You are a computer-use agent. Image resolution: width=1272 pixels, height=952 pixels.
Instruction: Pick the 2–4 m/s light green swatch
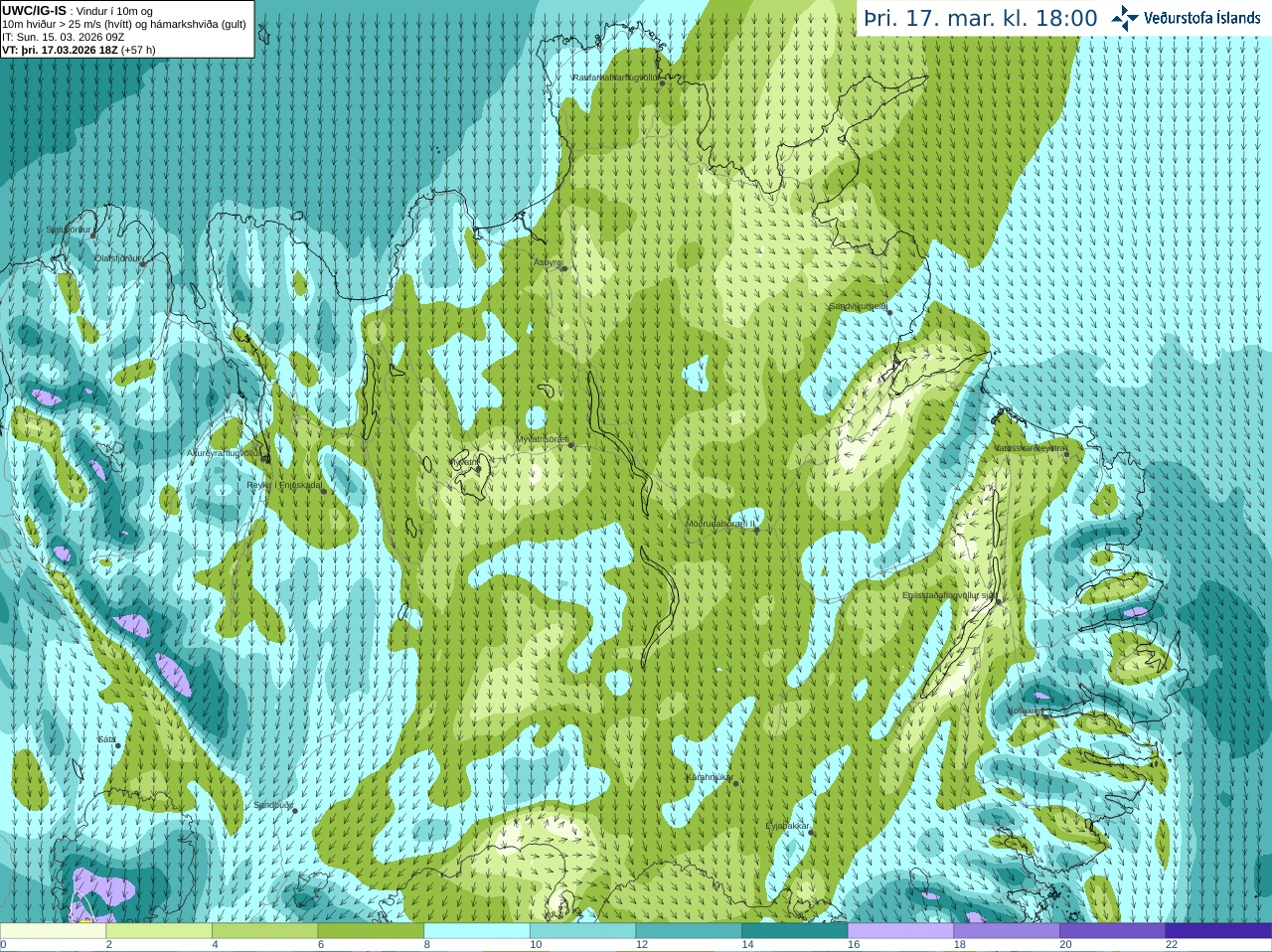click(159, 931)
